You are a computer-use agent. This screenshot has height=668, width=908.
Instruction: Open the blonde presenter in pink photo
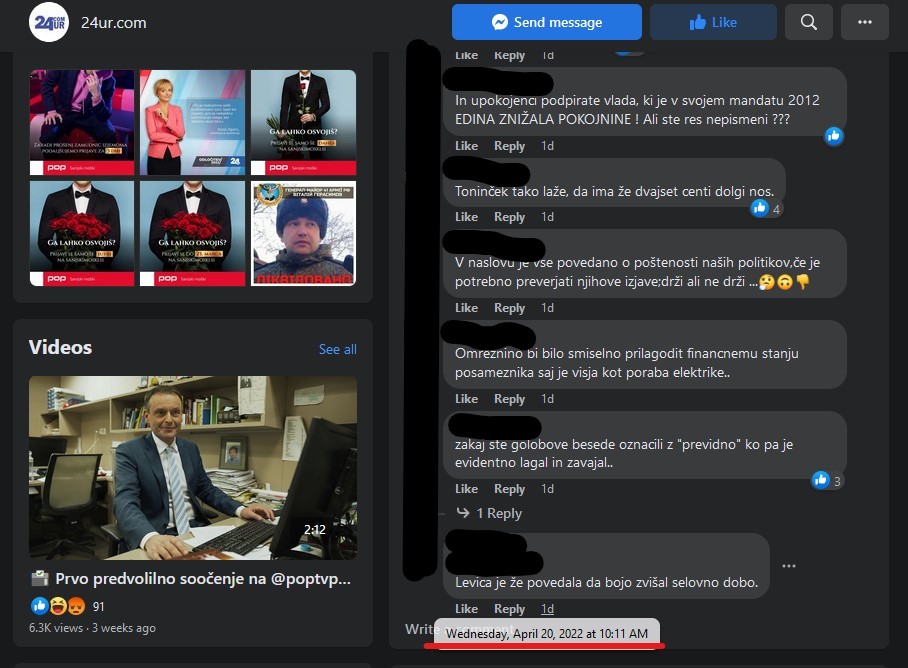[x=192, y=122]
